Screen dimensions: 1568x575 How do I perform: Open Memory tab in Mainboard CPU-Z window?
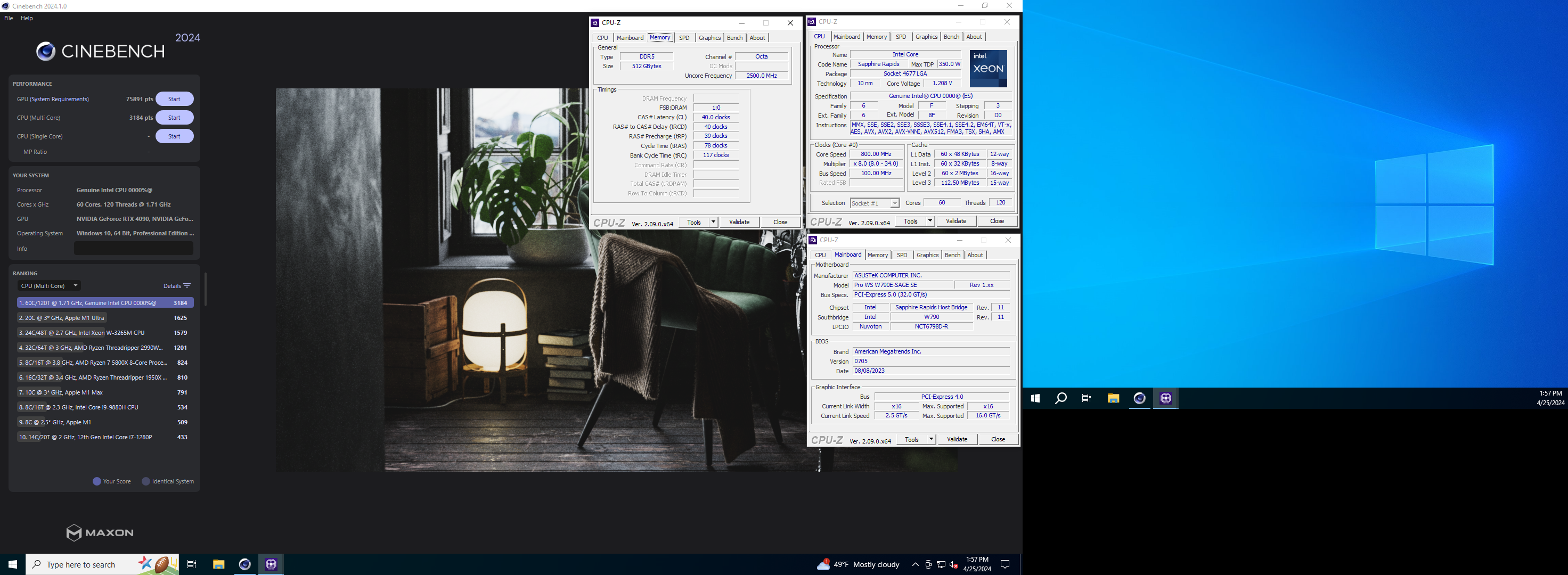click(878, 255)
